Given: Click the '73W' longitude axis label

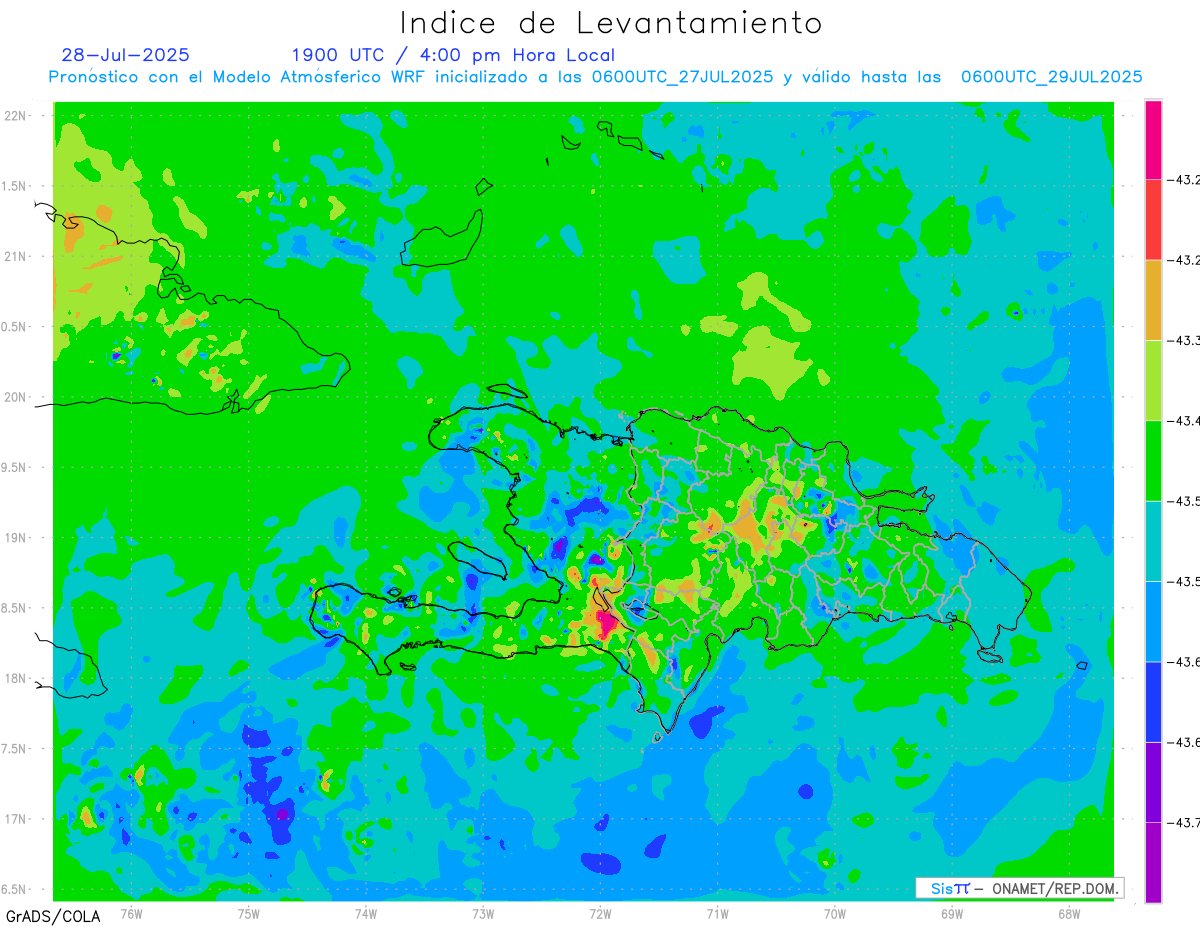Looking at the screenshot, I should [x=483, y=913].
